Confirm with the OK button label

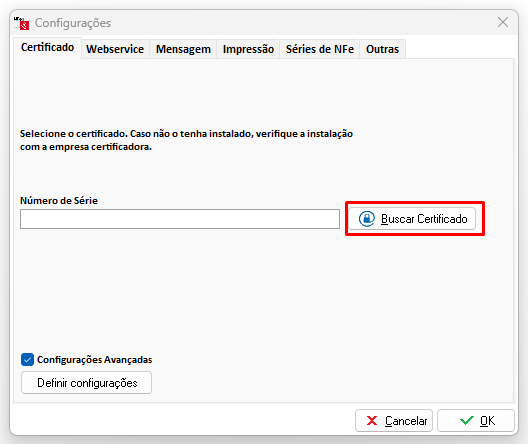point(487,421)
